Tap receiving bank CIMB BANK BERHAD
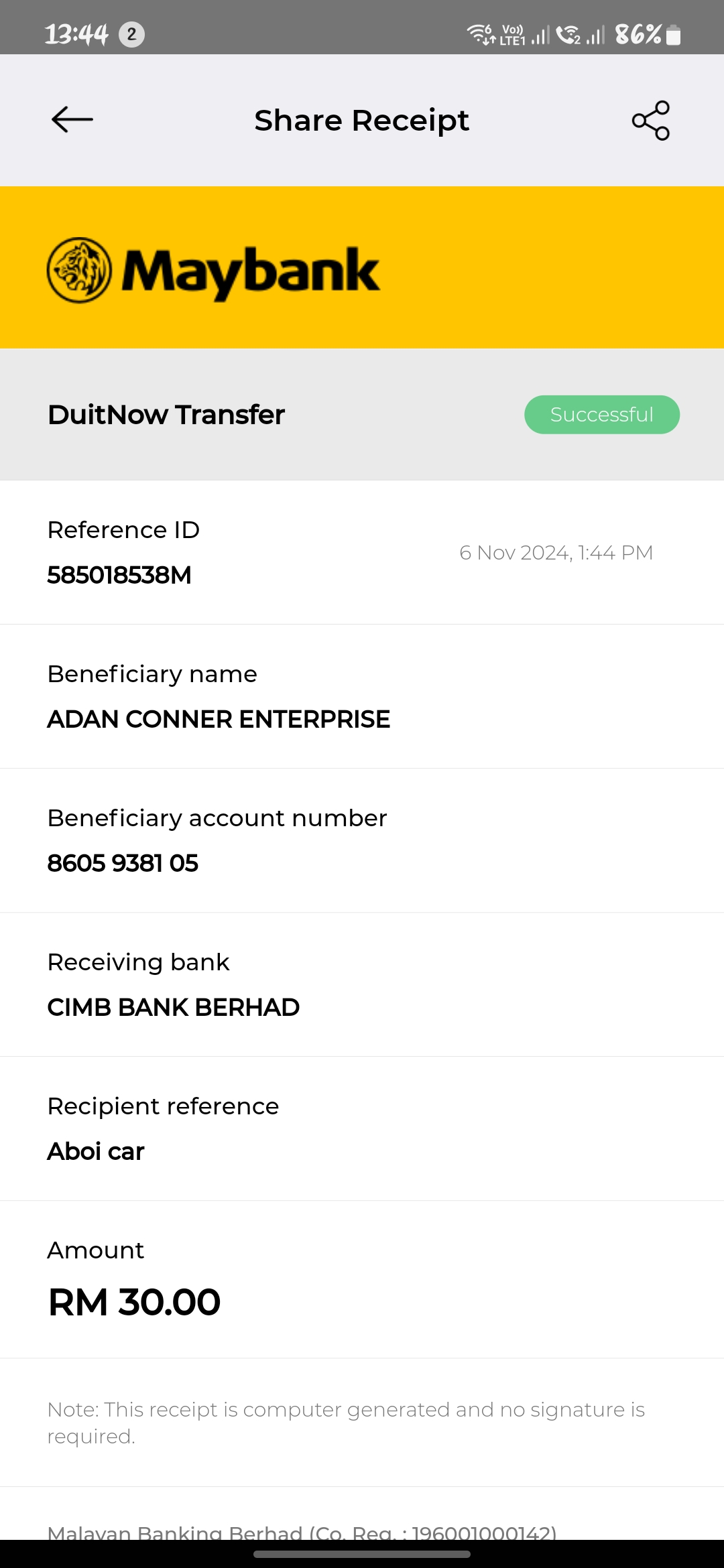 tap(174, 1007)
